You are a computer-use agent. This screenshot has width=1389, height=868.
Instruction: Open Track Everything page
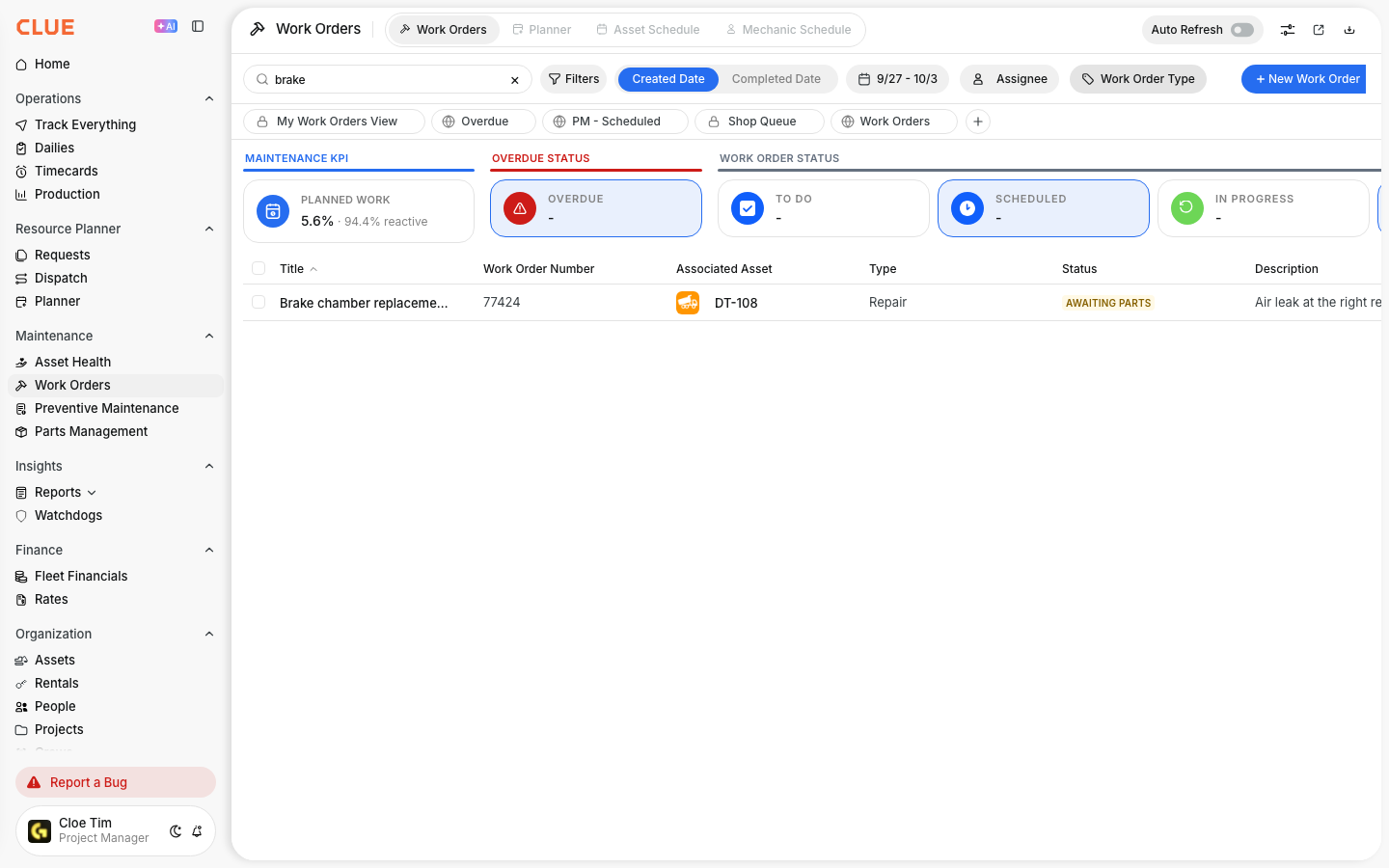(85, 124)
